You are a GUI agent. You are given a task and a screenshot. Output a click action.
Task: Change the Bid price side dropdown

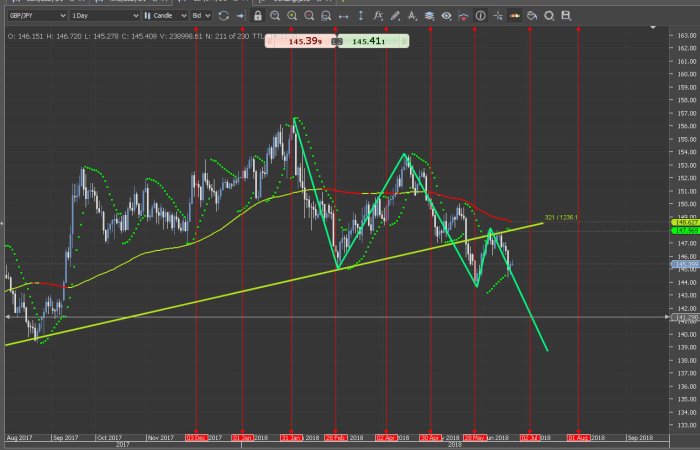coord(201,16)
